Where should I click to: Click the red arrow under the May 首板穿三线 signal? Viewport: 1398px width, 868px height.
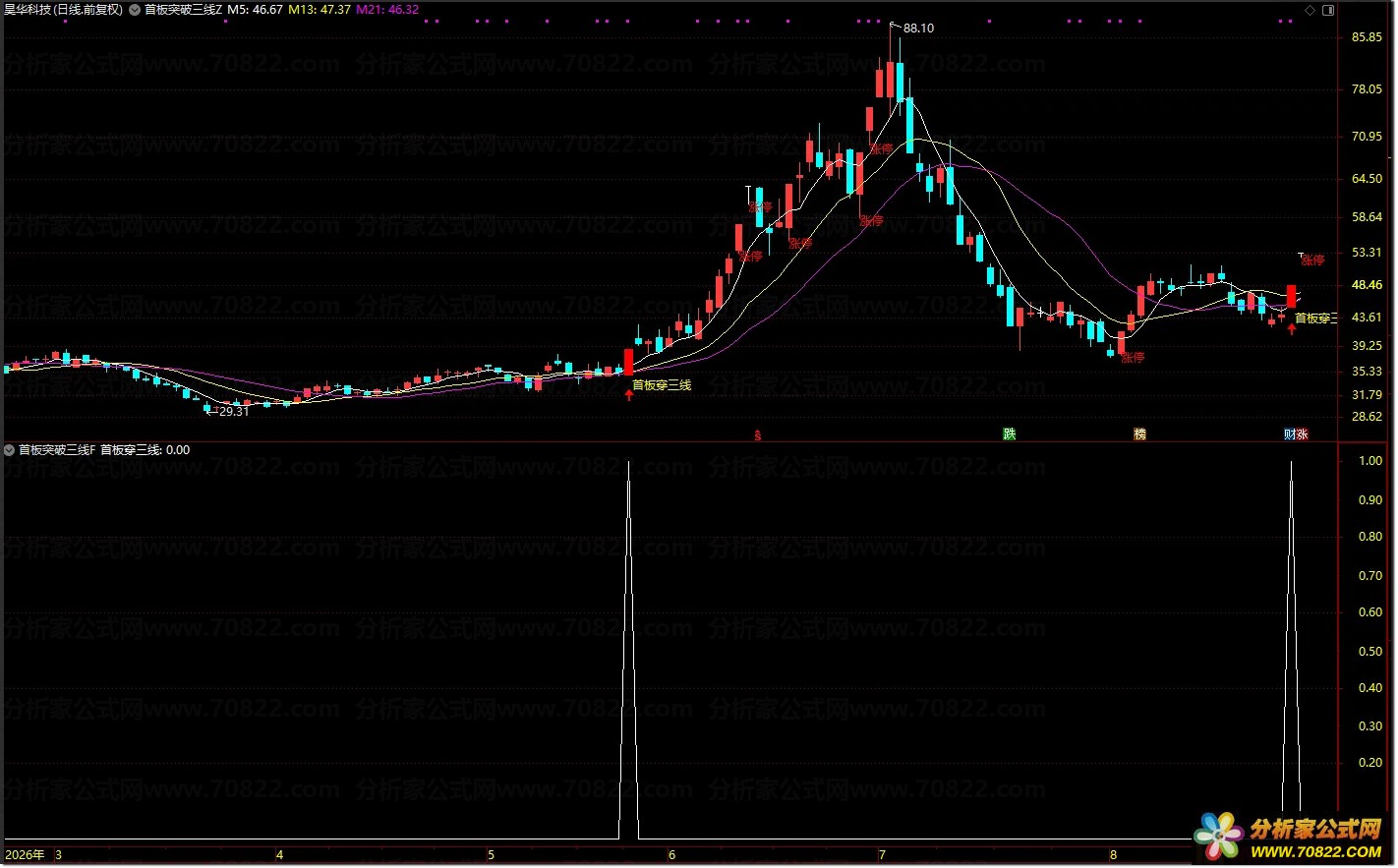[x=629, y=395]
